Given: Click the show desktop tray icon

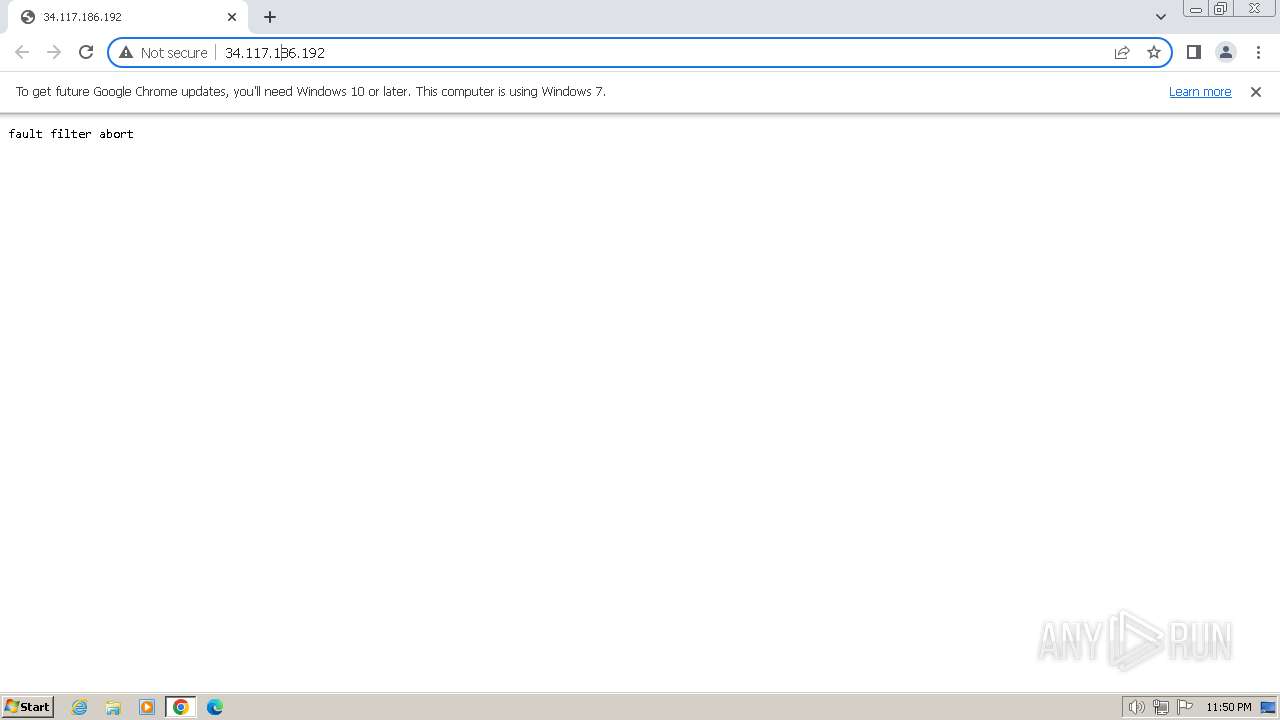Looking at the screenshot, I should click(1268, 707).
